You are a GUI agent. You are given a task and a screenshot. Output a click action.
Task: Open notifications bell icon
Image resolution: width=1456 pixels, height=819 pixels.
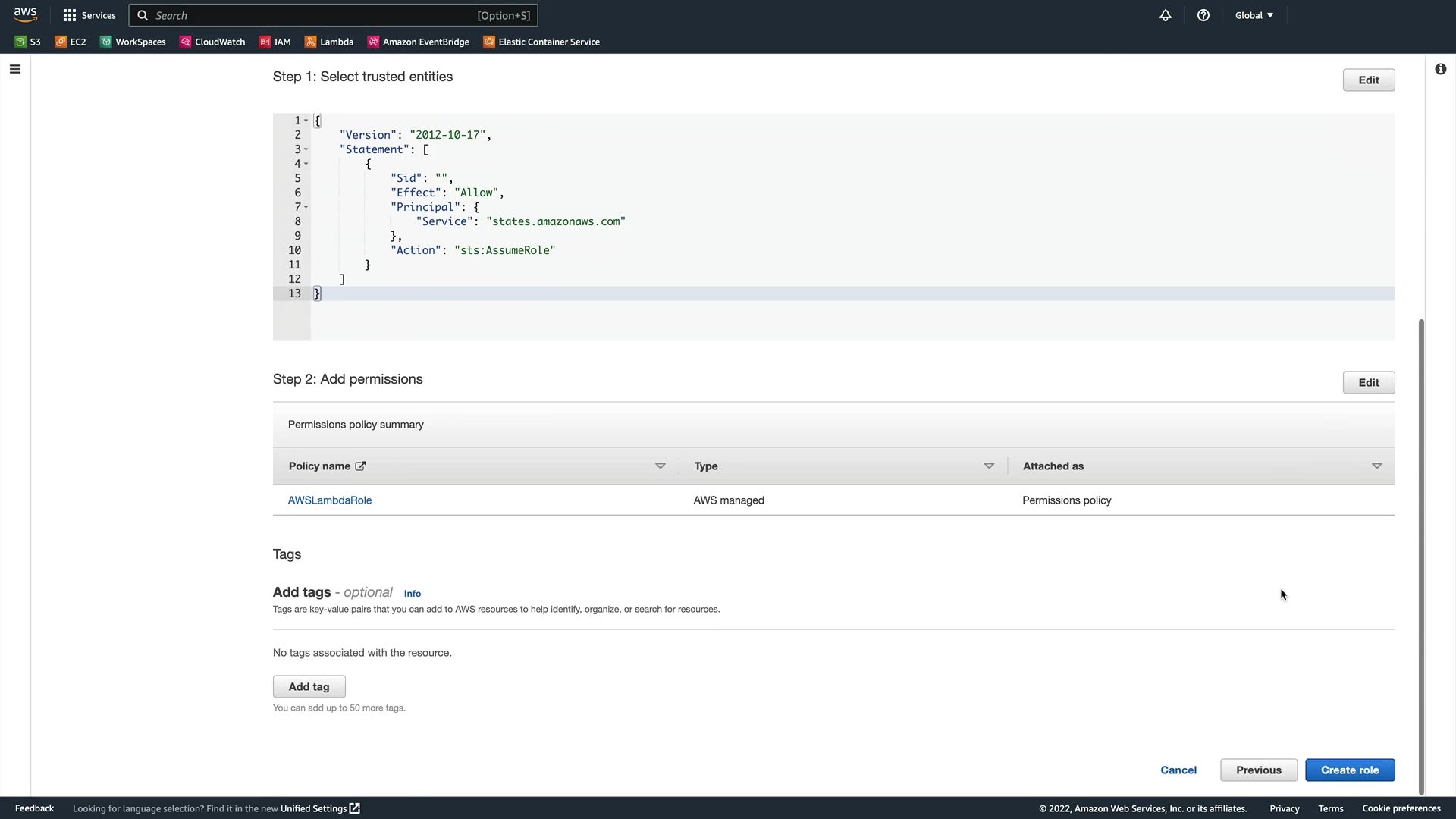point(1166,15)
